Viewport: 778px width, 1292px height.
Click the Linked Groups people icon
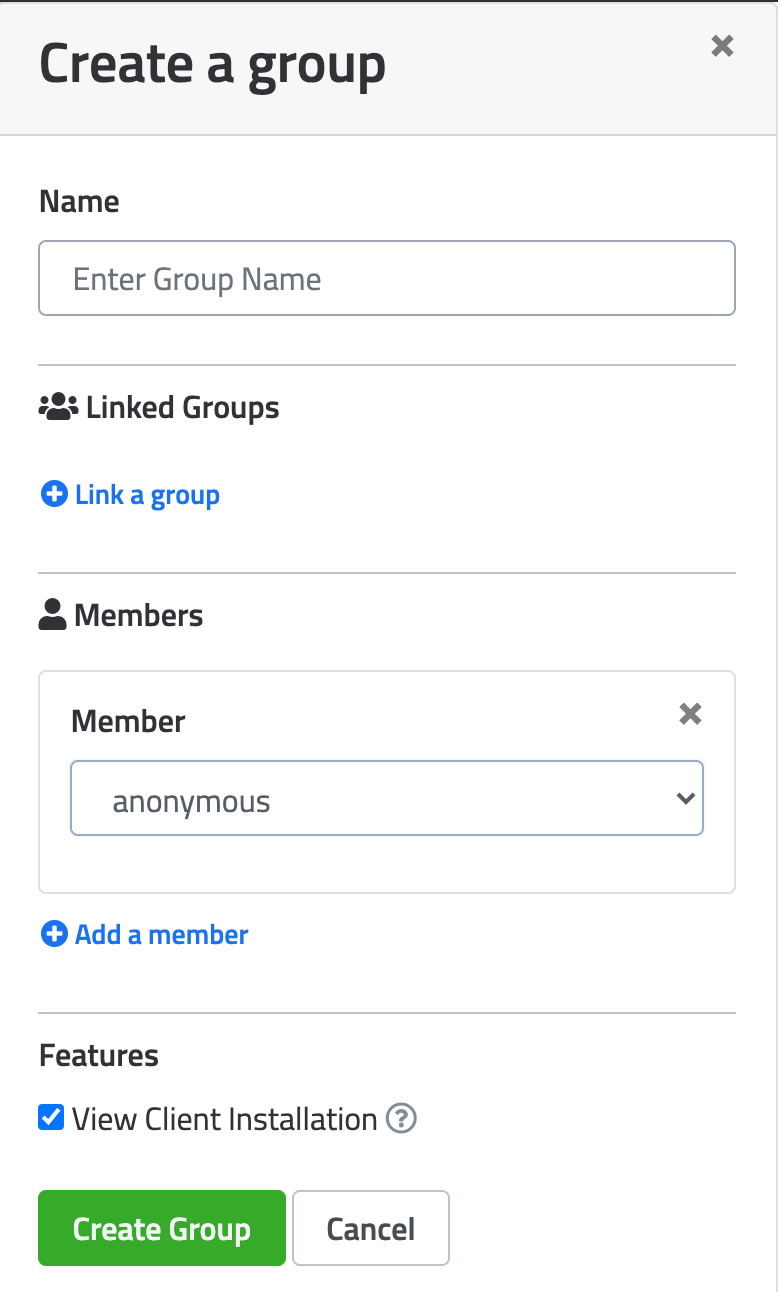click(x=58, y=407)
